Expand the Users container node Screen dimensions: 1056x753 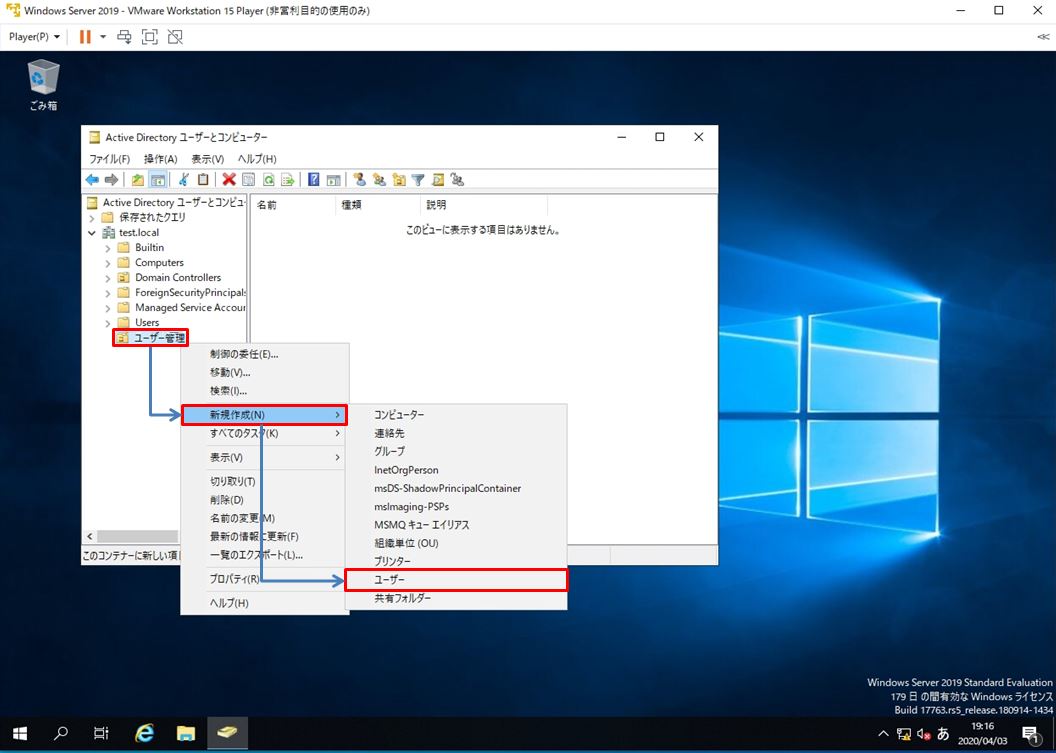[107, 323]
